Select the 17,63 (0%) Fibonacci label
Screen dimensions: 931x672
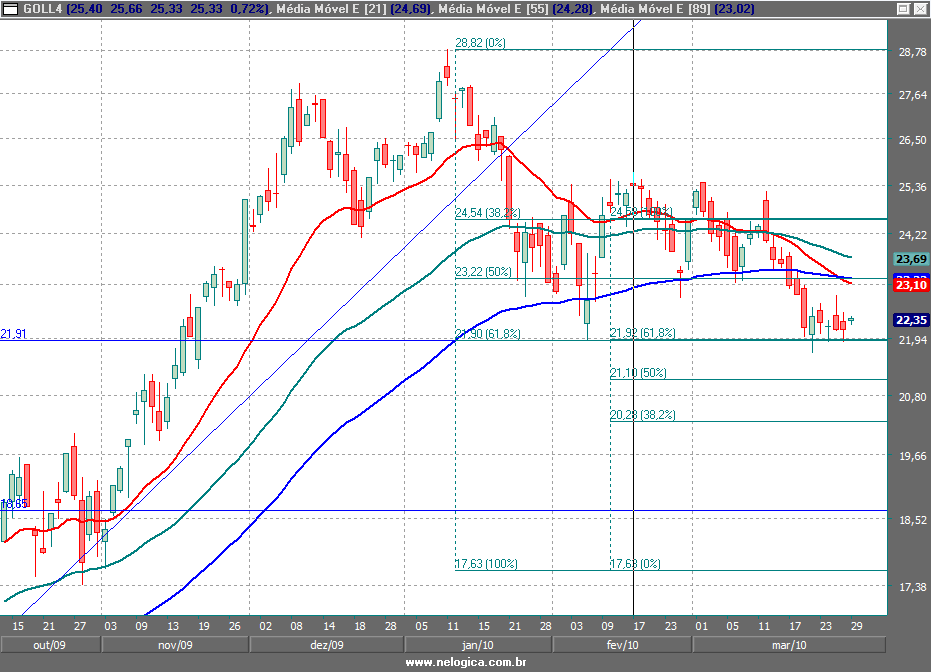tap(635, 563)
